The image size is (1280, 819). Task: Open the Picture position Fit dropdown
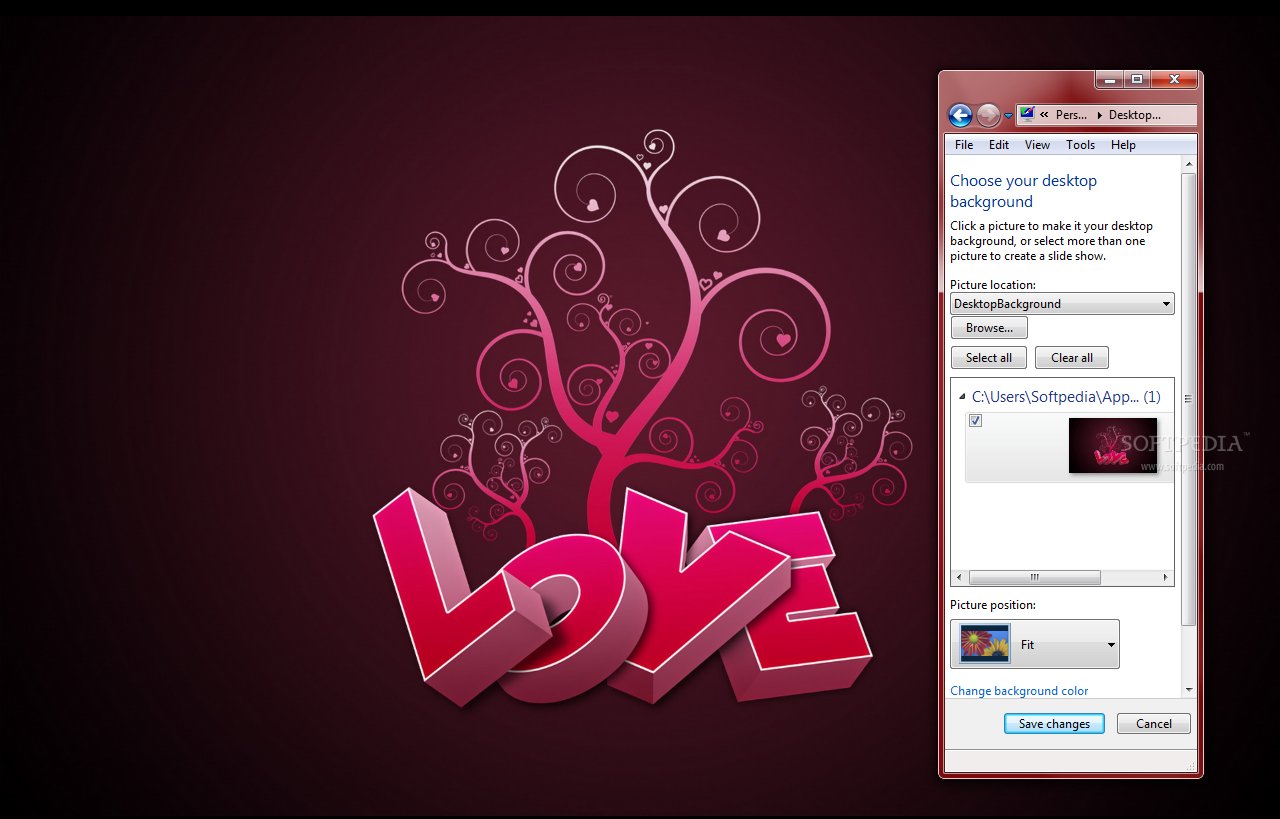tap(1034, 644)
